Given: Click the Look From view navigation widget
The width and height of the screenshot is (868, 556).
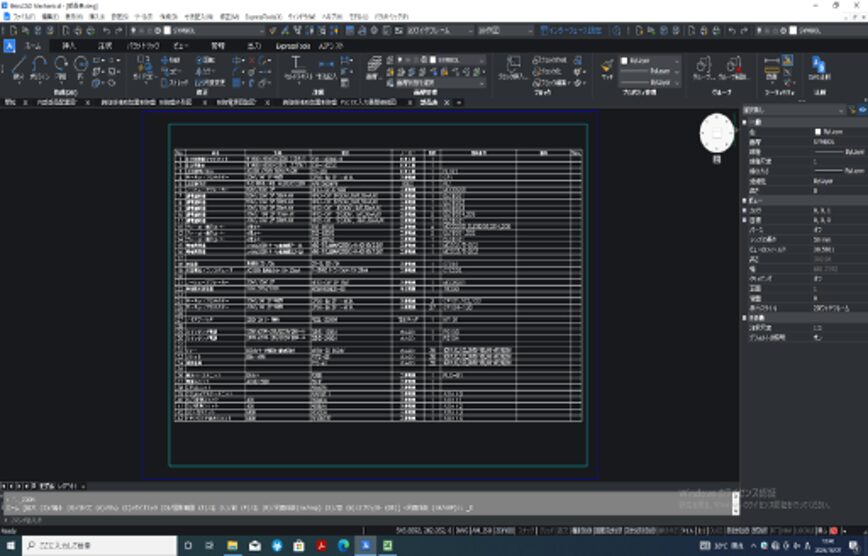Looking at the screenshot, I should [716, 133].
